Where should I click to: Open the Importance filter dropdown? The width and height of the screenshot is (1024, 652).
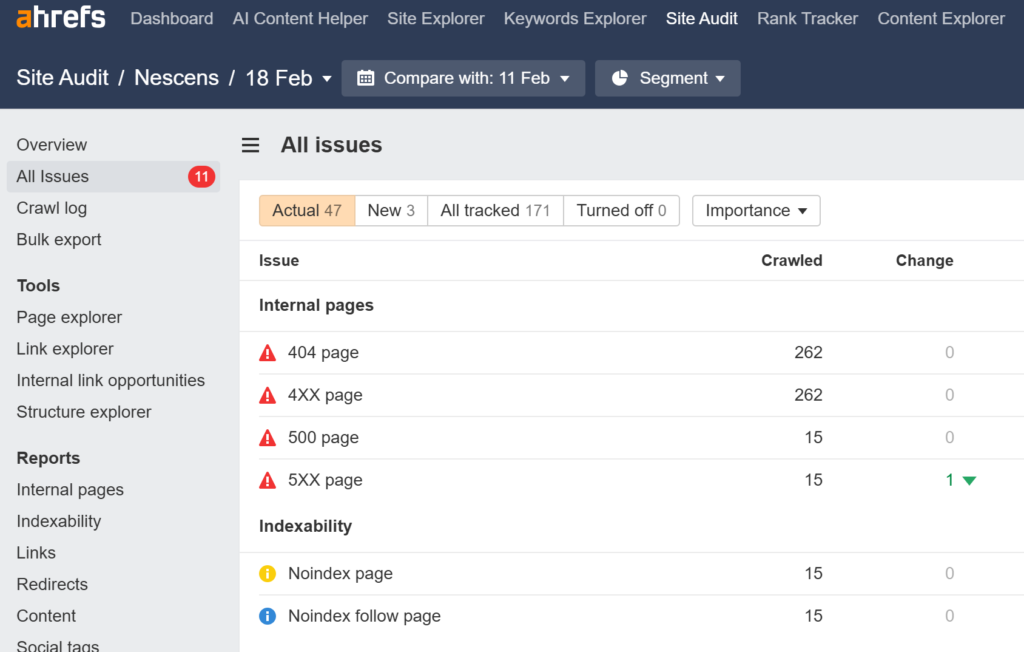tap(756, 210)
